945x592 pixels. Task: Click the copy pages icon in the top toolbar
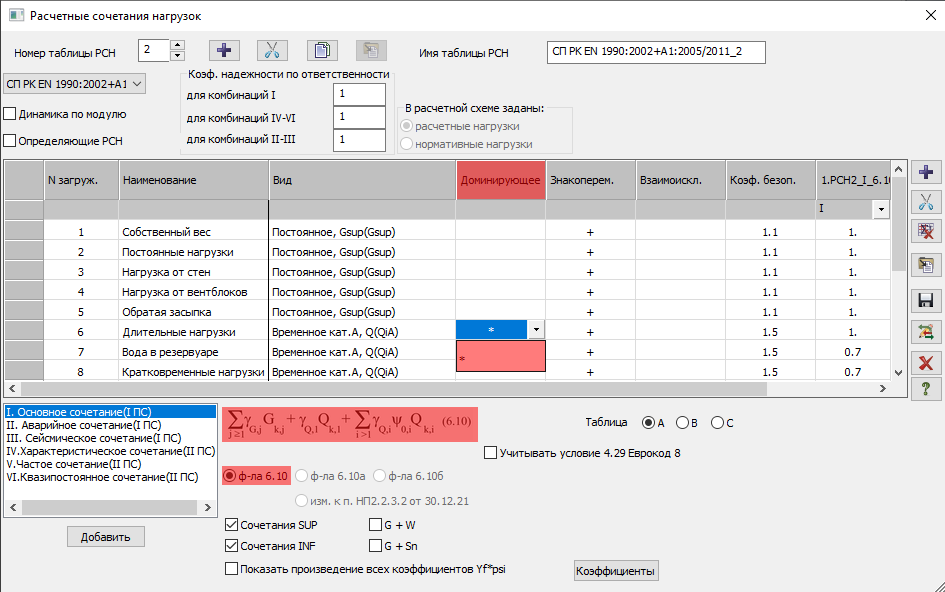pos(320,51)
